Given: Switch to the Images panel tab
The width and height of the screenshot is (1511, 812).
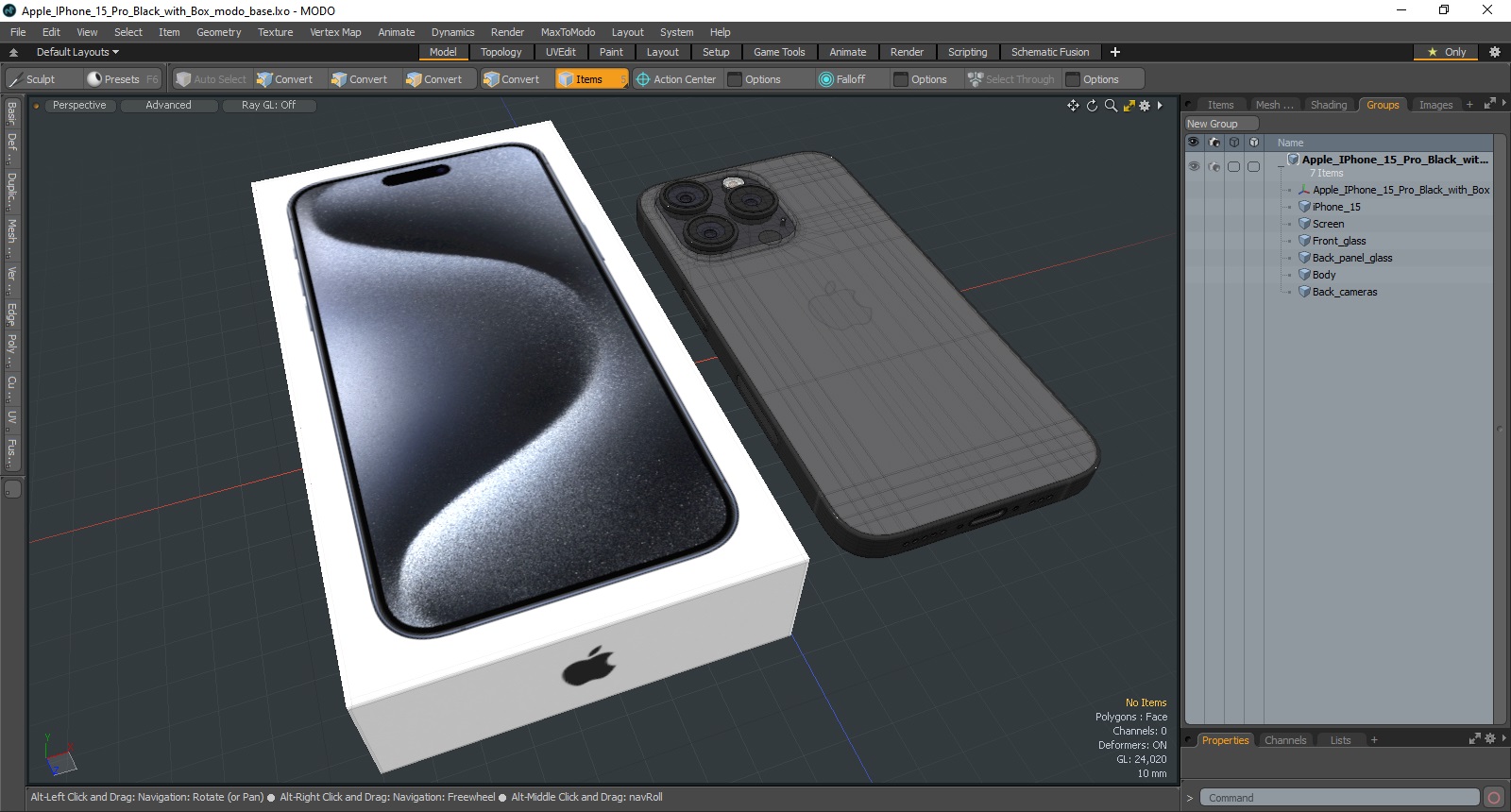Looking at the screenshot, I should pos(1435,105).
